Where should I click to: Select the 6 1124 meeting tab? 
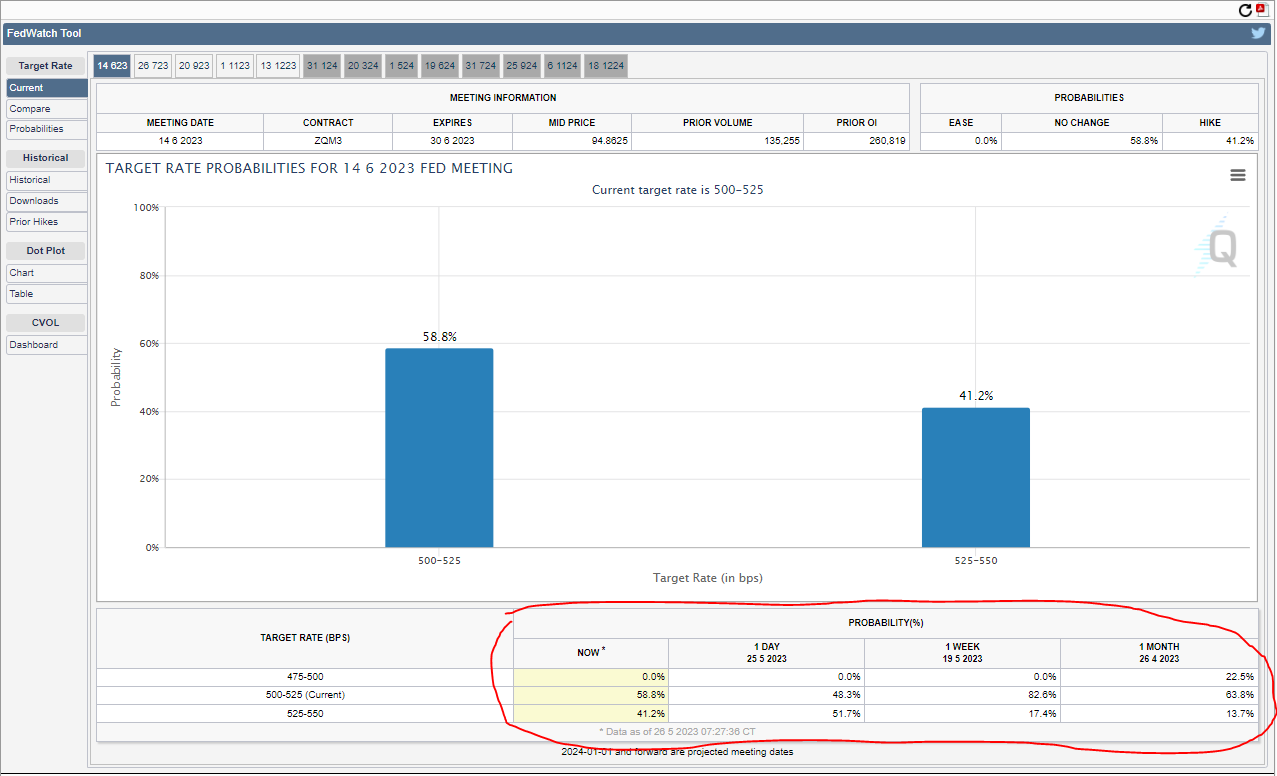562,66
